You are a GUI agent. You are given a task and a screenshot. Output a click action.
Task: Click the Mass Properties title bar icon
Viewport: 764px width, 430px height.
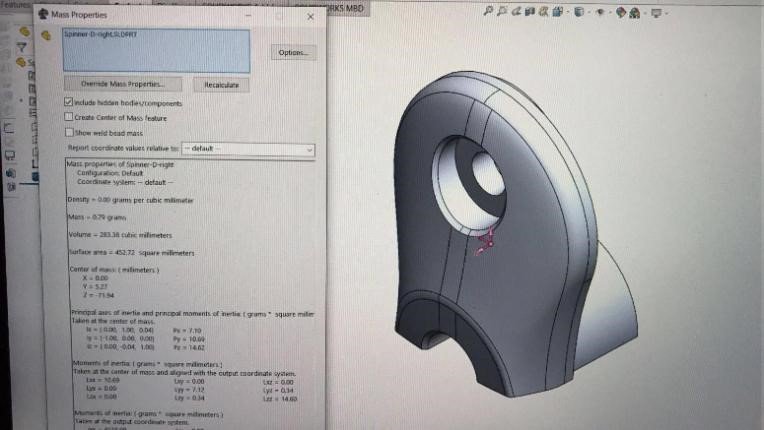43,14
